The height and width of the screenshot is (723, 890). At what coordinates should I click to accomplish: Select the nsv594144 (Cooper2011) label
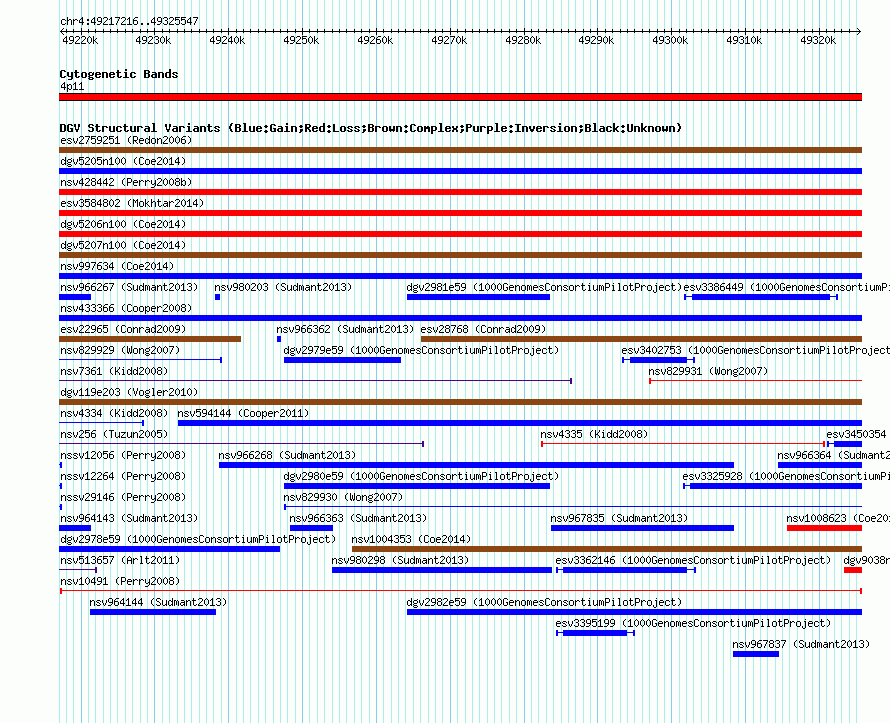(243, 413)
